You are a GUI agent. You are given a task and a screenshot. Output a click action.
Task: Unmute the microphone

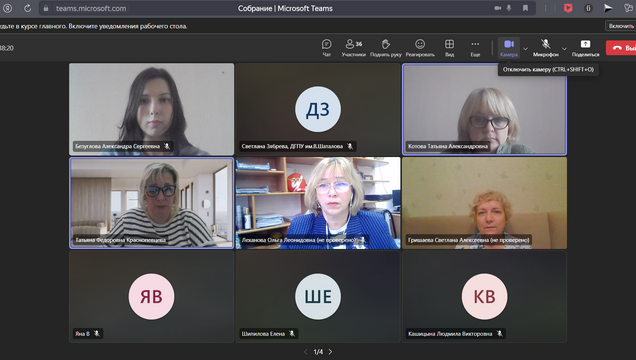pos(546,48)
